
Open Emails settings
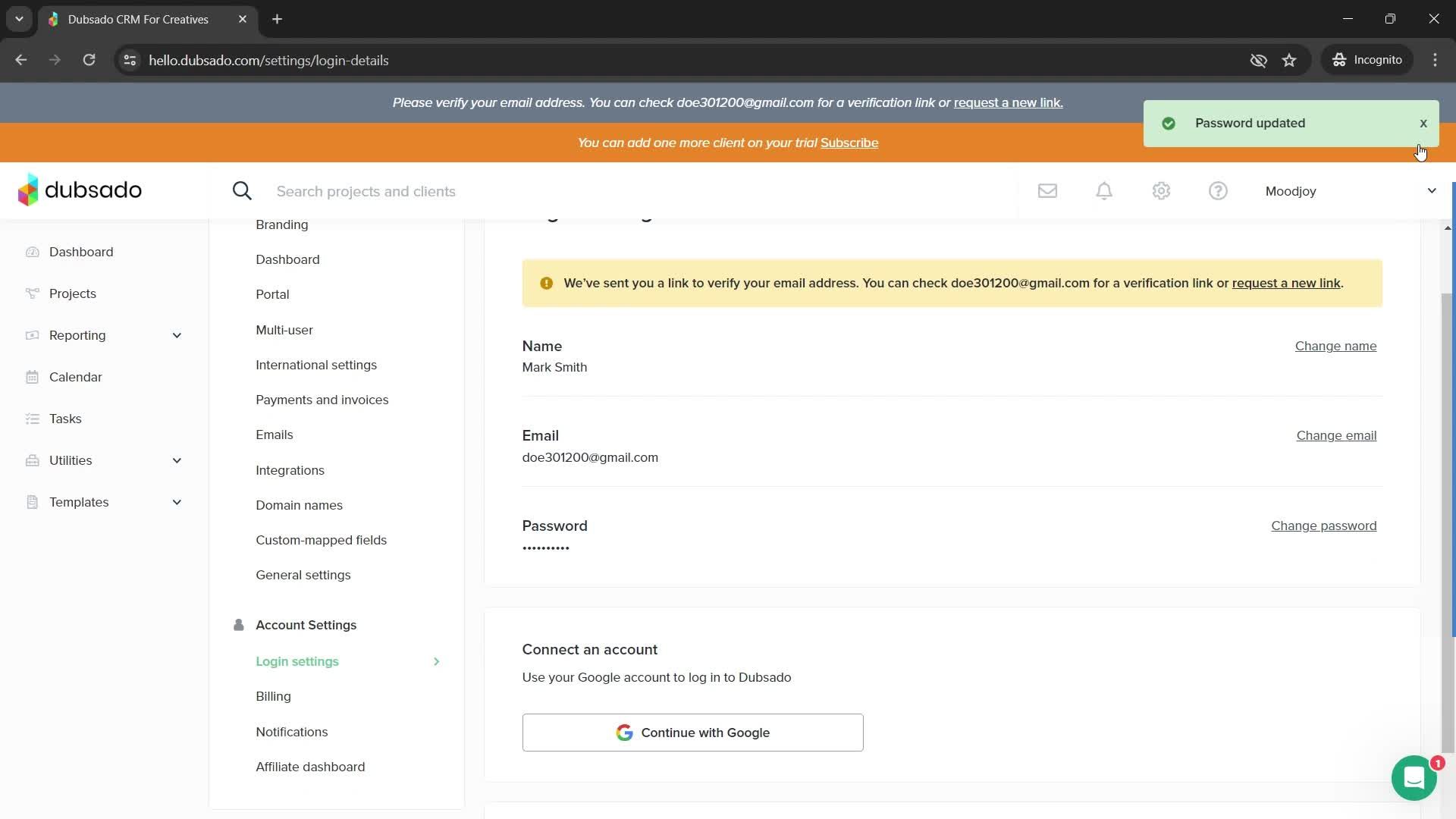point(274,435)
